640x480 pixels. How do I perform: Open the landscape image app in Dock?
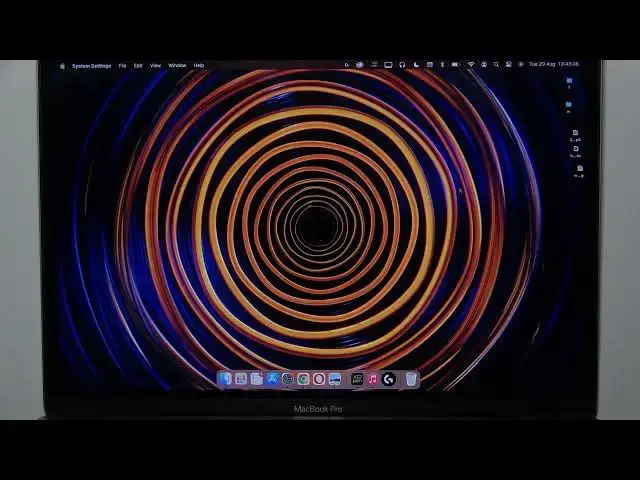tap(335, 379)
